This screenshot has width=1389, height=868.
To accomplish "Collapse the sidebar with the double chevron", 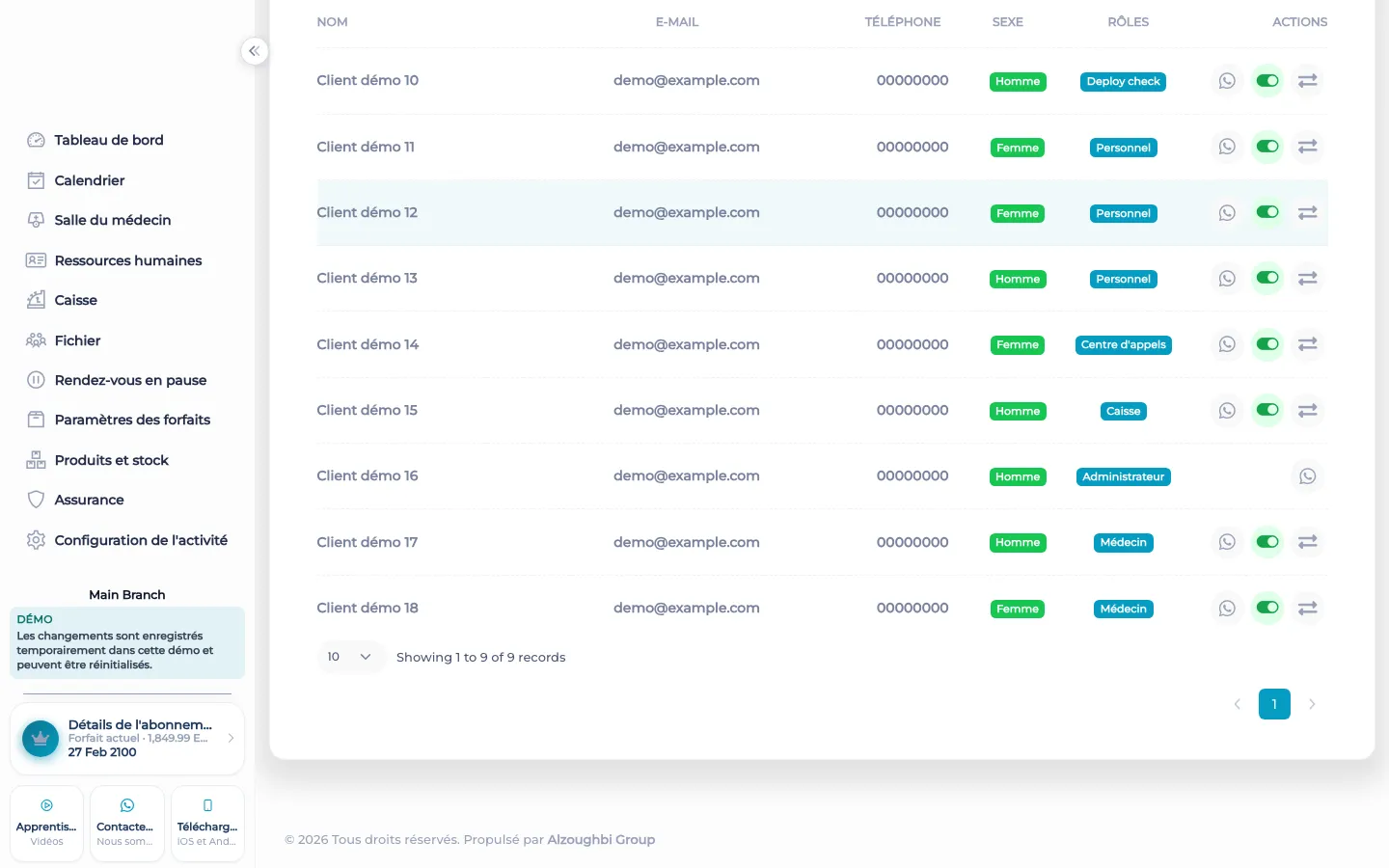I will (254, 51).
